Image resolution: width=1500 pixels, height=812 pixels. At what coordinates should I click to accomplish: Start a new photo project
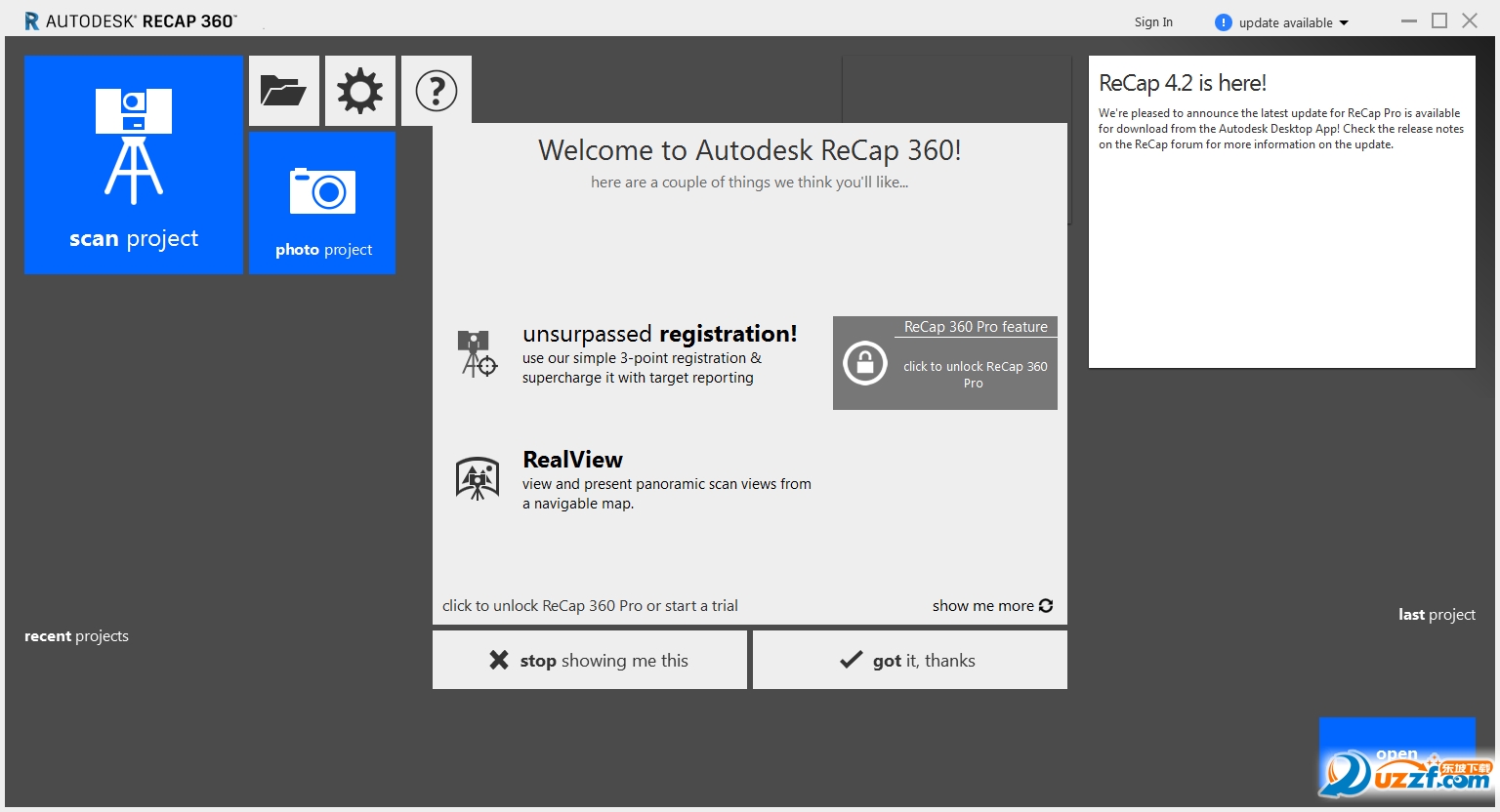point(322,203)
